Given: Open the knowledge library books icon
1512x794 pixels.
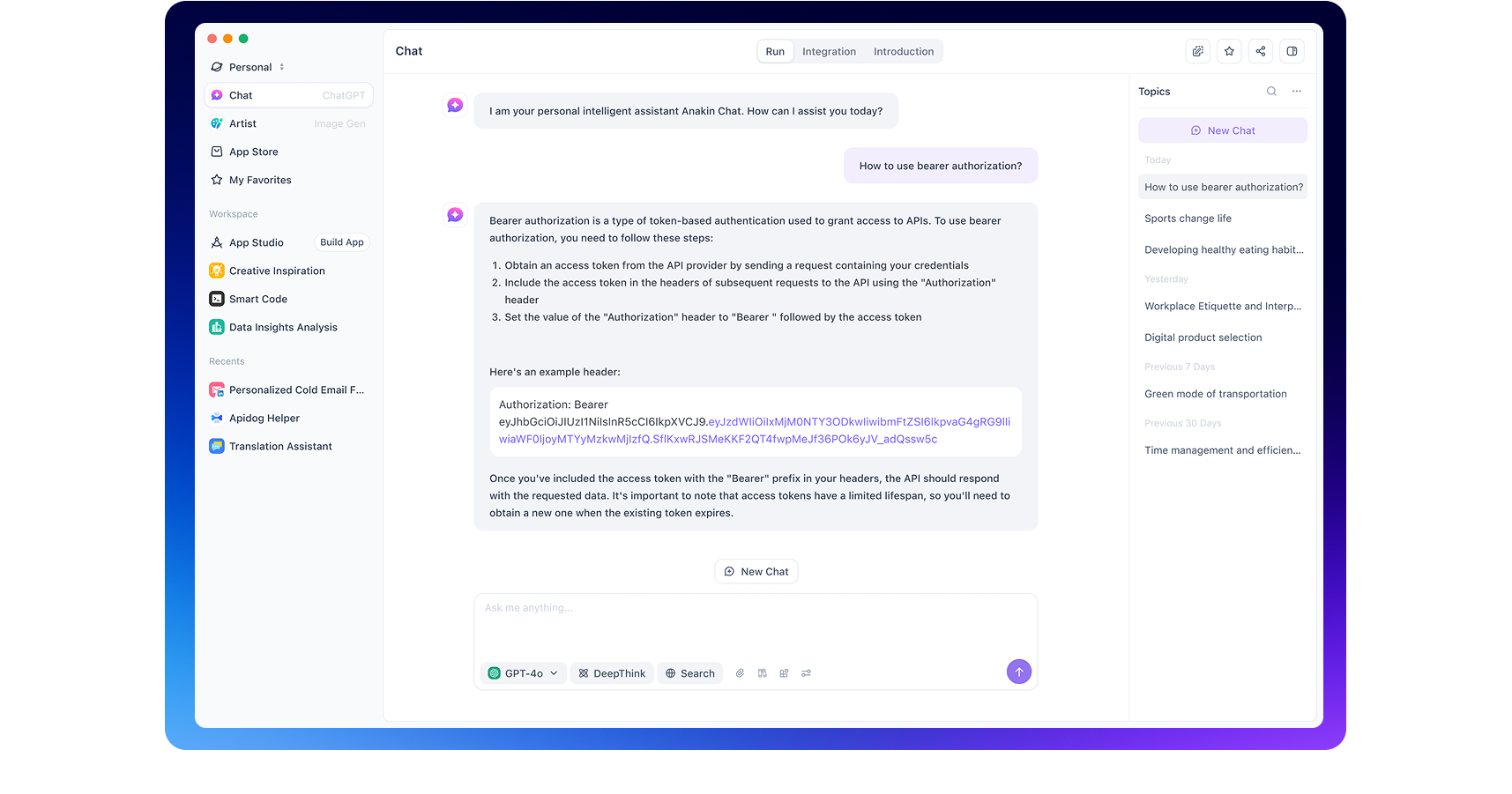Looking at the screenshot, I should pyautogui.click(x=762, y=673).
